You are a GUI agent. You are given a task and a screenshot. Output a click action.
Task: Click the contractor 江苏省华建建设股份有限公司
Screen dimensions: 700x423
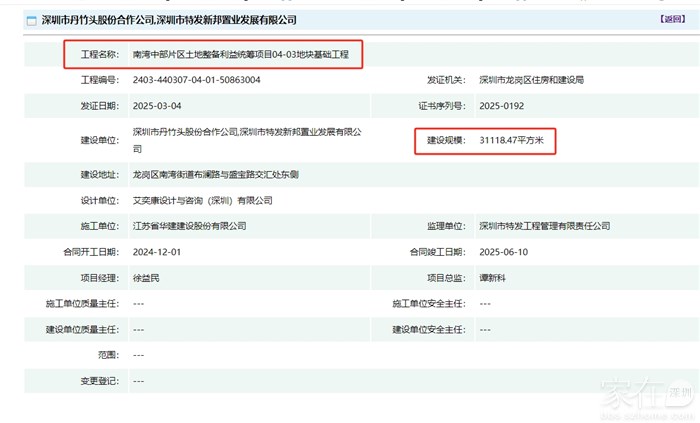tap(190, 226)
